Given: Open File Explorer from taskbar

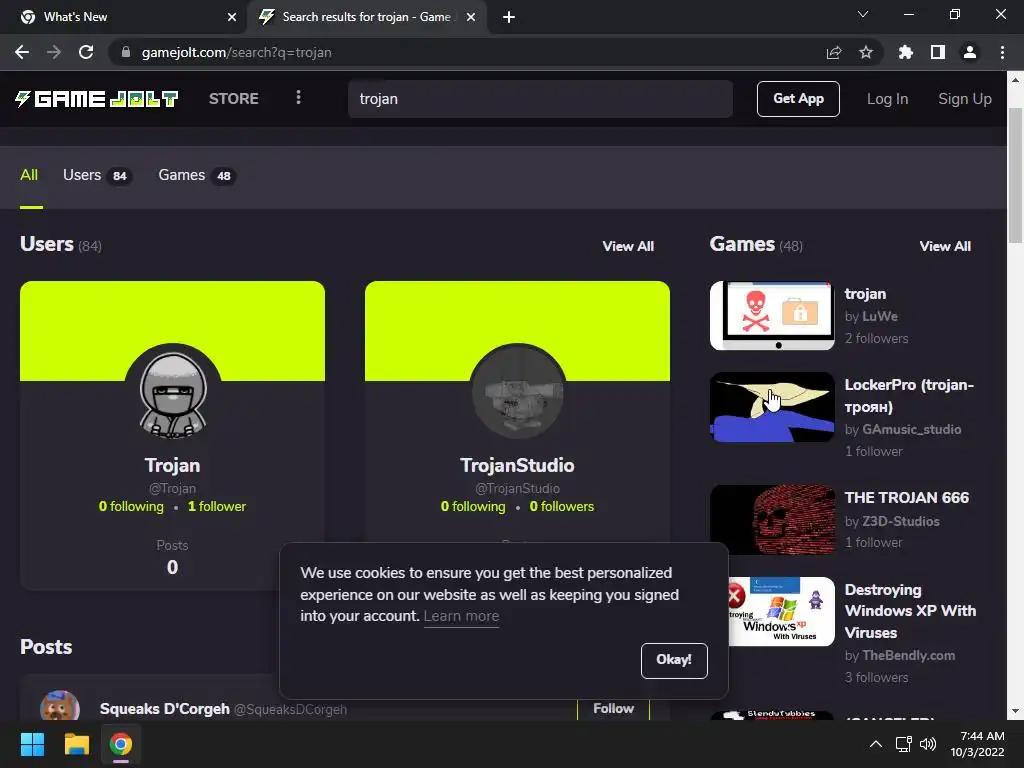Looking at the screenshot, I should 76,744.
